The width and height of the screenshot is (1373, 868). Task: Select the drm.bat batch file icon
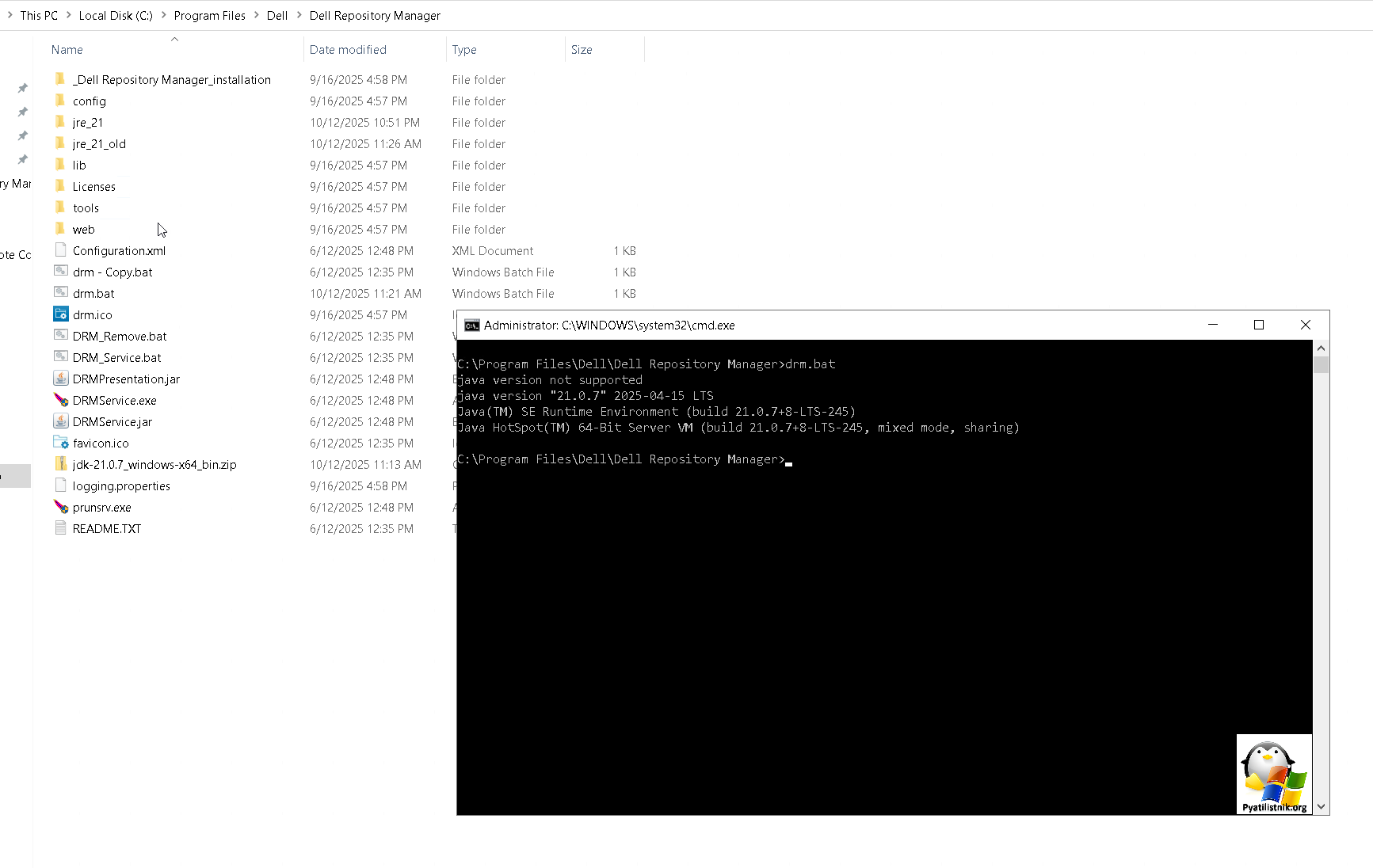tap(61, 293)
